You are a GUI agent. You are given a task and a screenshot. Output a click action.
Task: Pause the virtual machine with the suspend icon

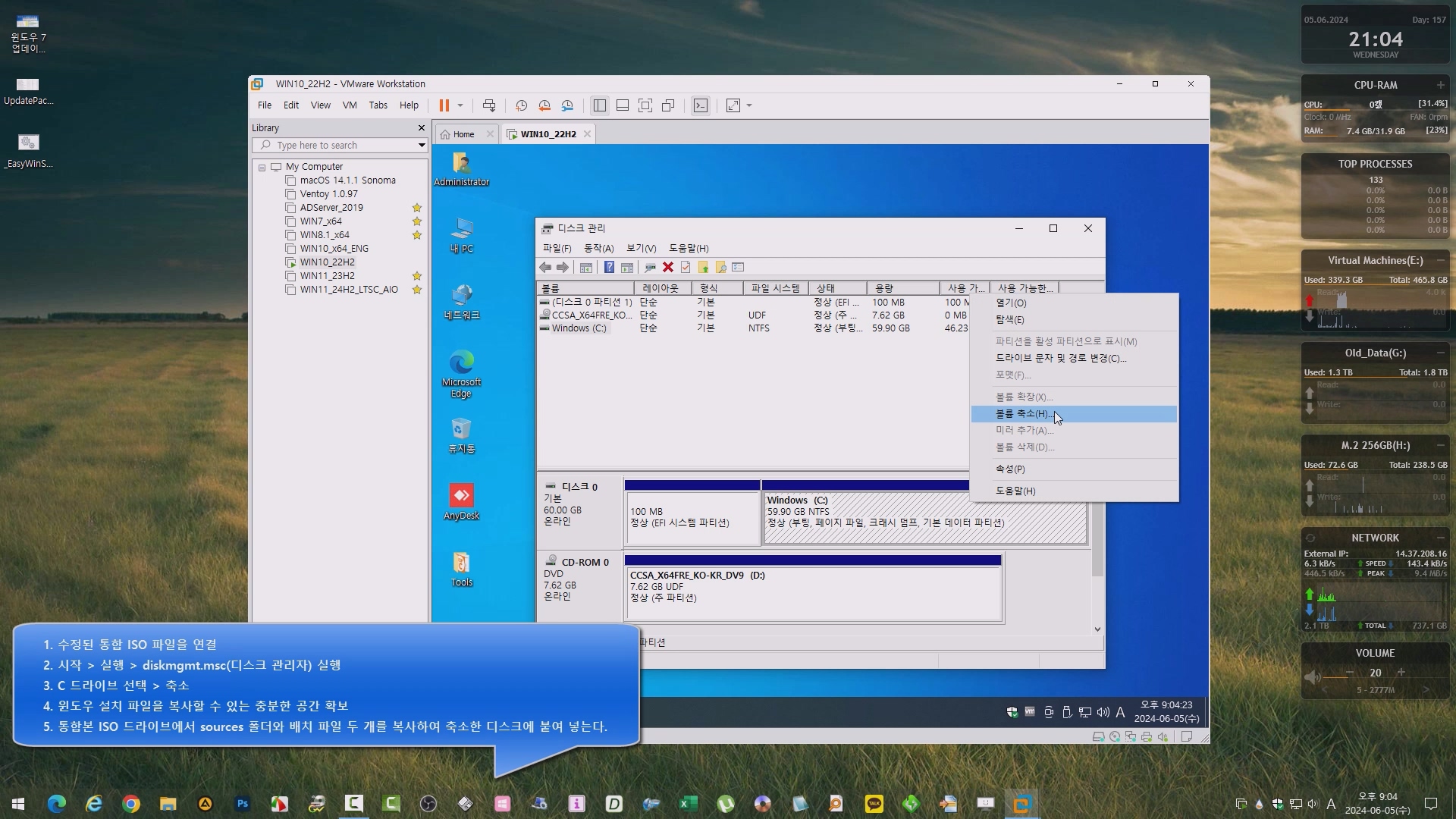[444, 105]
